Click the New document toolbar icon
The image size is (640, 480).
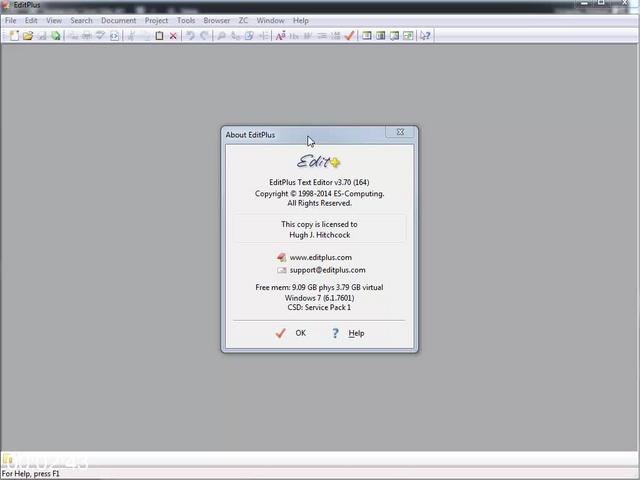[14, 36]
